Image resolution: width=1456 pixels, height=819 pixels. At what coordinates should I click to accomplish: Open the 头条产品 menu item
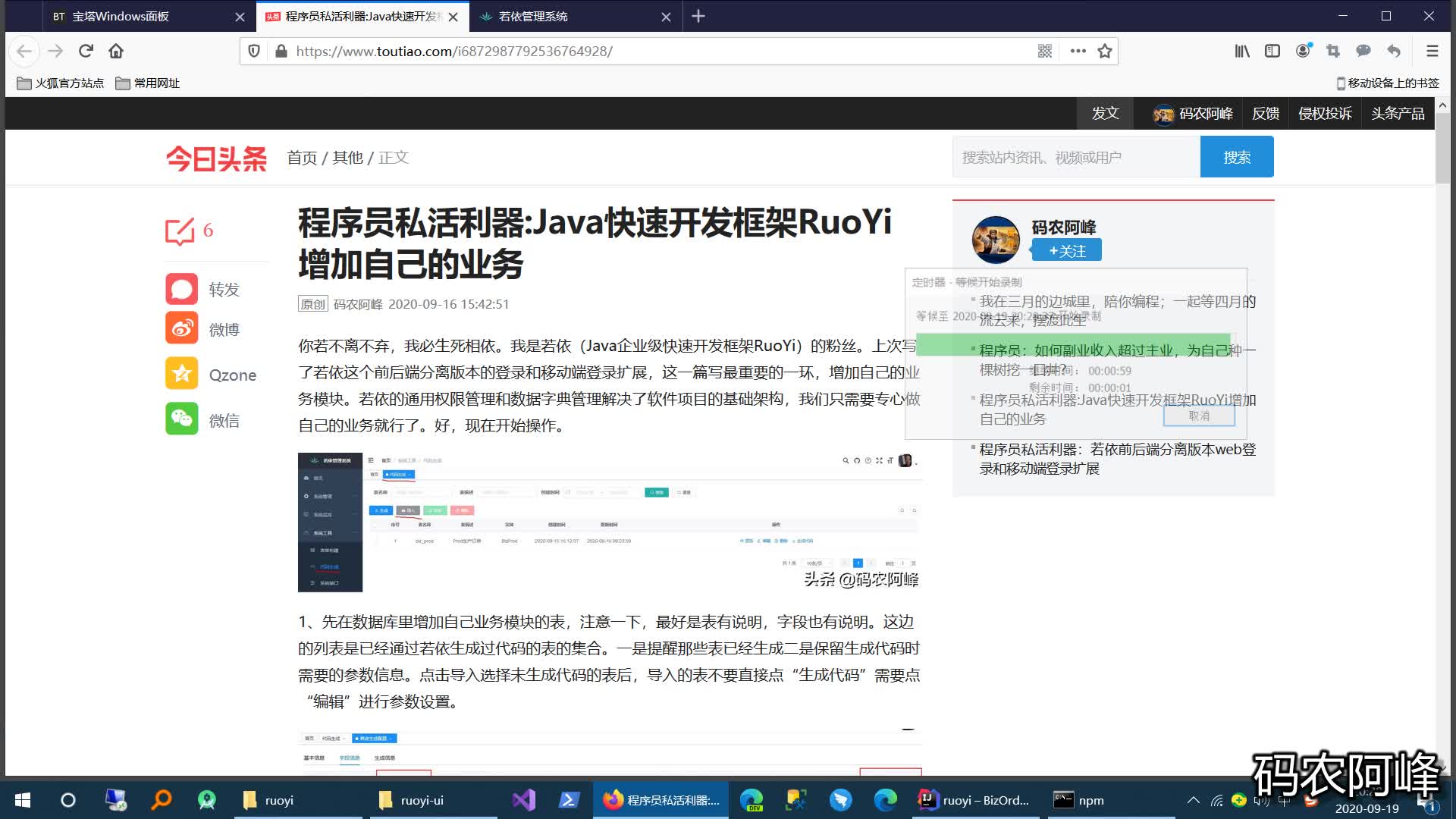click(x=1398, y=113)
